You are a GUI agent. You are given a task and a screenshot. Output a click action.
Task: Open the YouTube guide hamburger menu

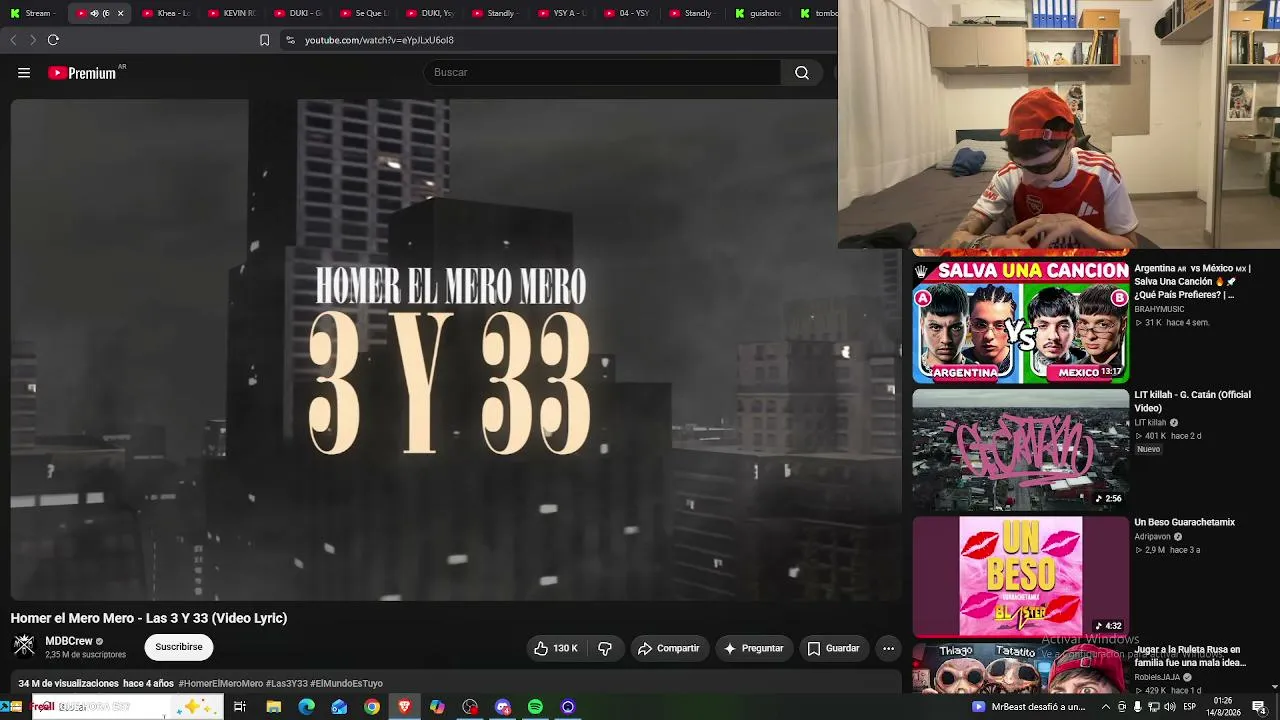coord(24,73)
